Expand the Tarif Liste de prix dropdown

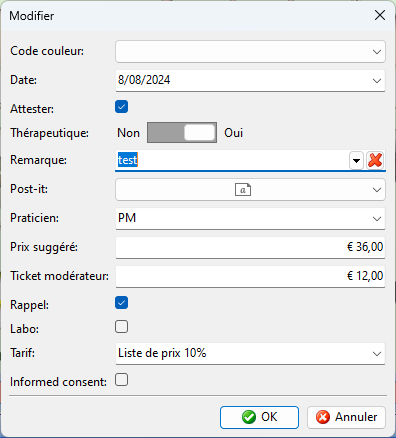coord(250,353)
